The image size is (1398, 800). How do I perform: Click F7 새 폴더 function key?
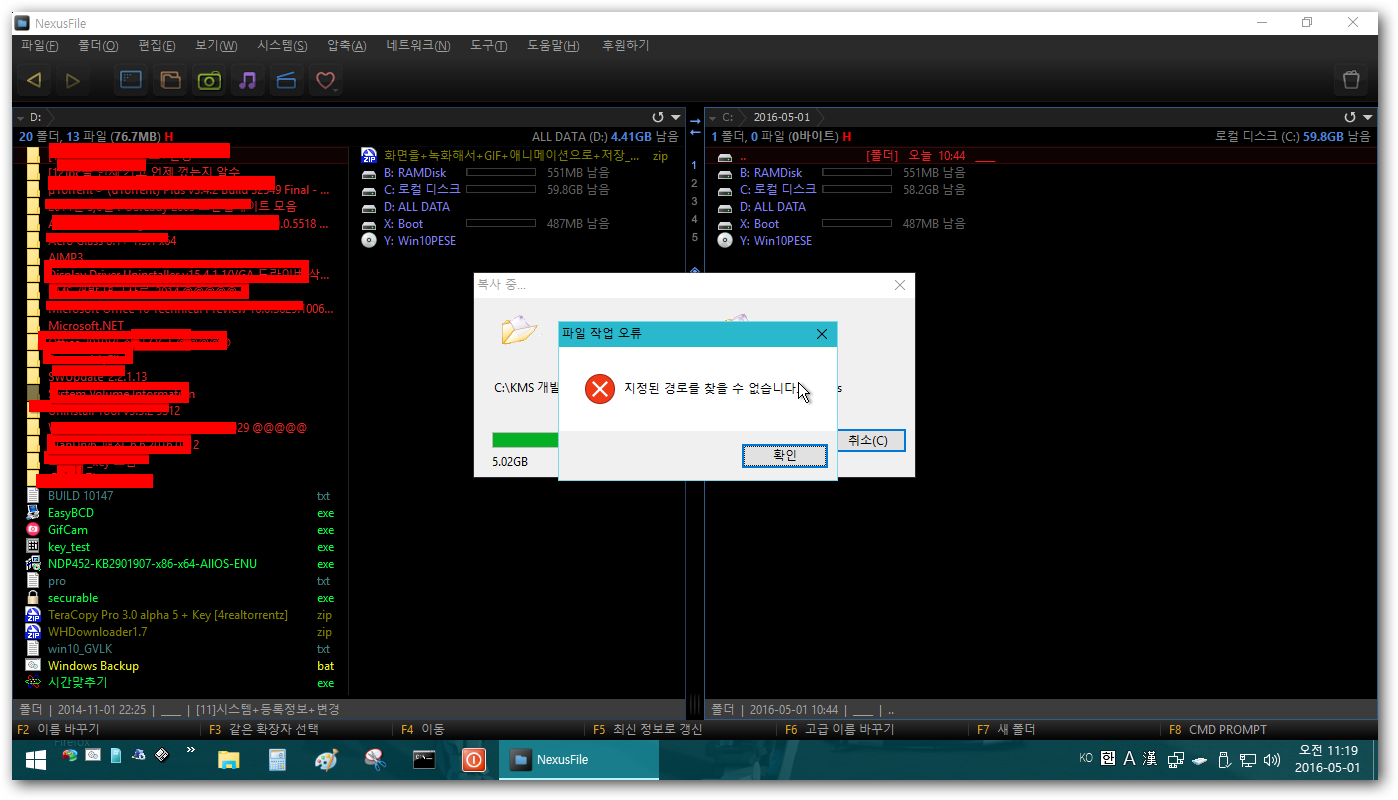[x=1005, y=730]
